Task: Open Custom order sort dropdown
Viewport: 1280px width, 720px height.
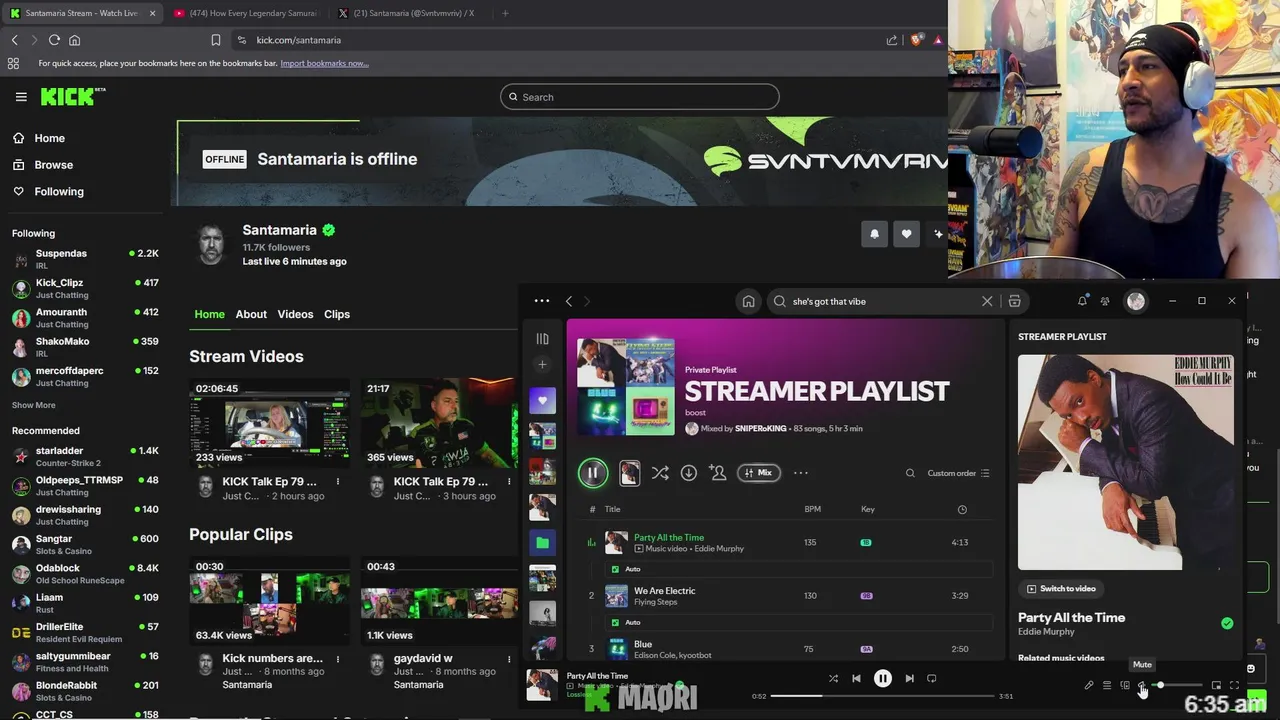Action: pyautogui.click(x=958, y=473)
